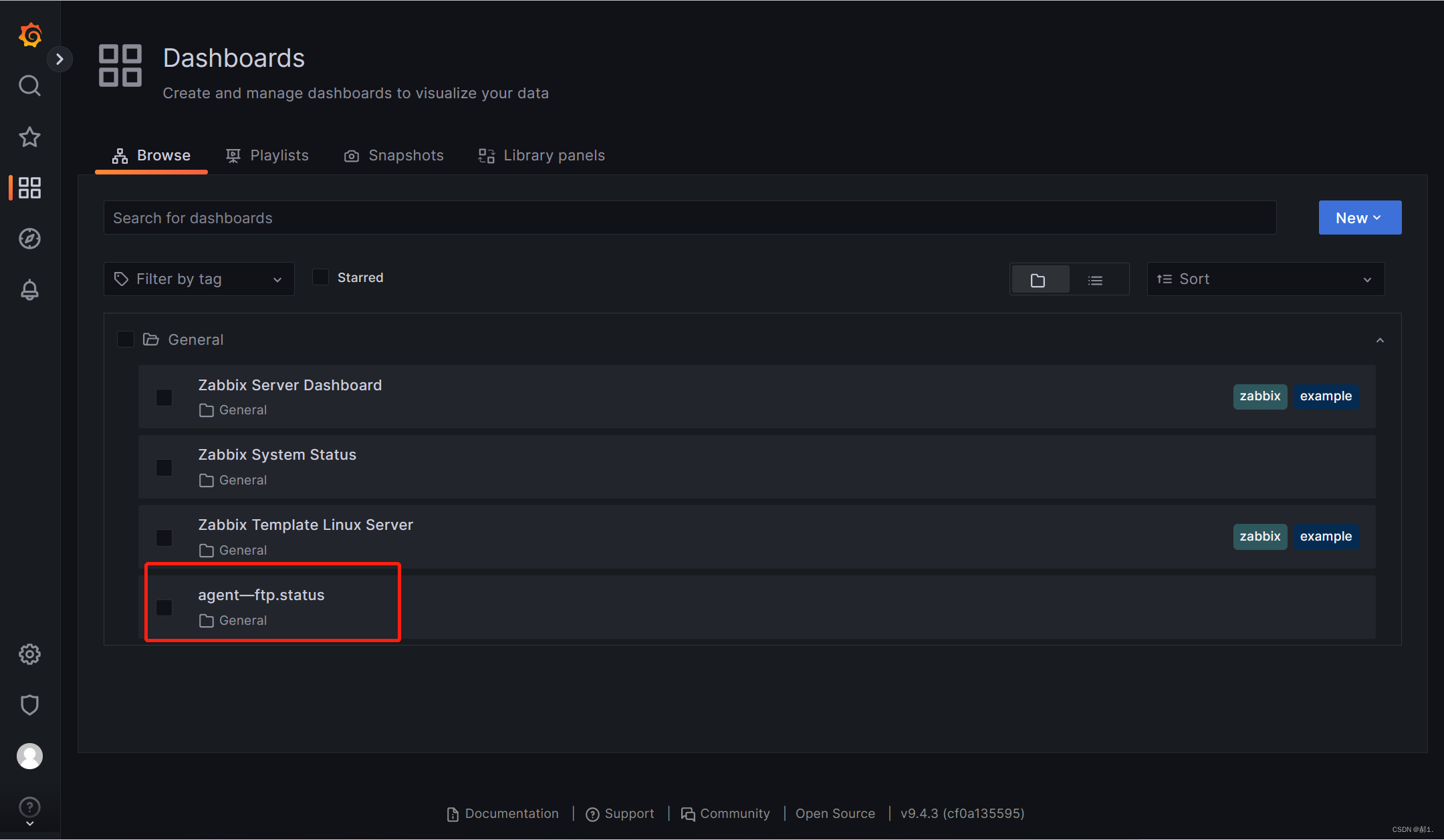This screenshot has height=840, width=1444.
Task: Check the Zabbix Server Dashboard checkbox
Action: click(164, 398)
